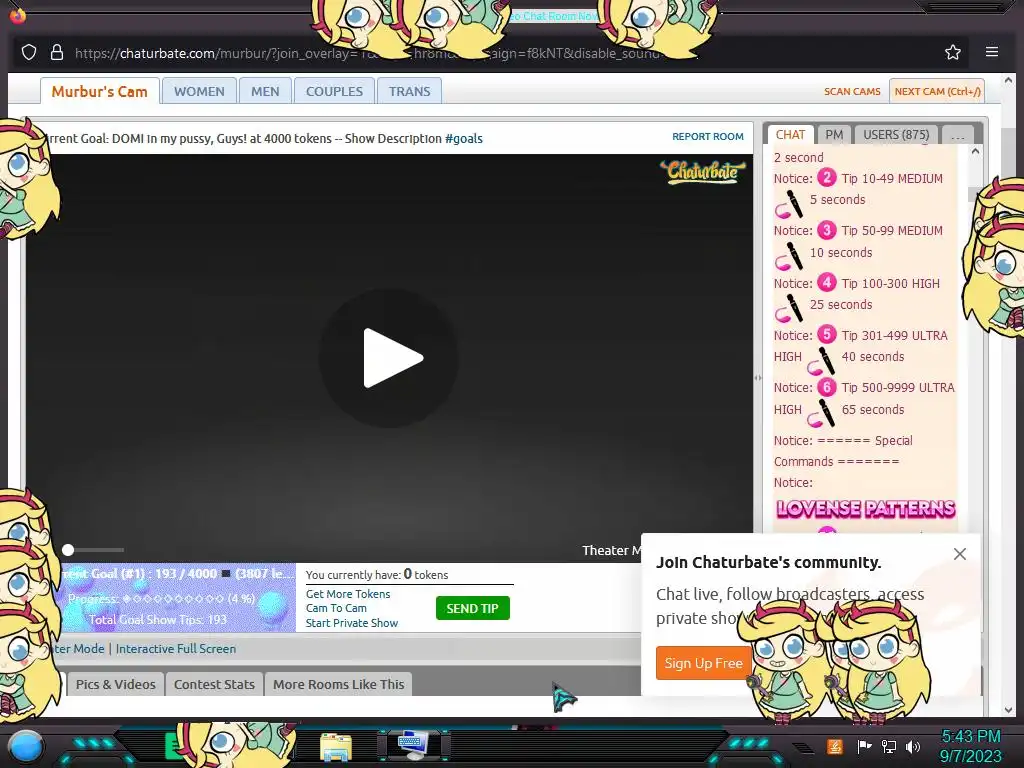Switch to the CHAT tab
Viewport: 1024px width, 768px height.
coord(790,135)
